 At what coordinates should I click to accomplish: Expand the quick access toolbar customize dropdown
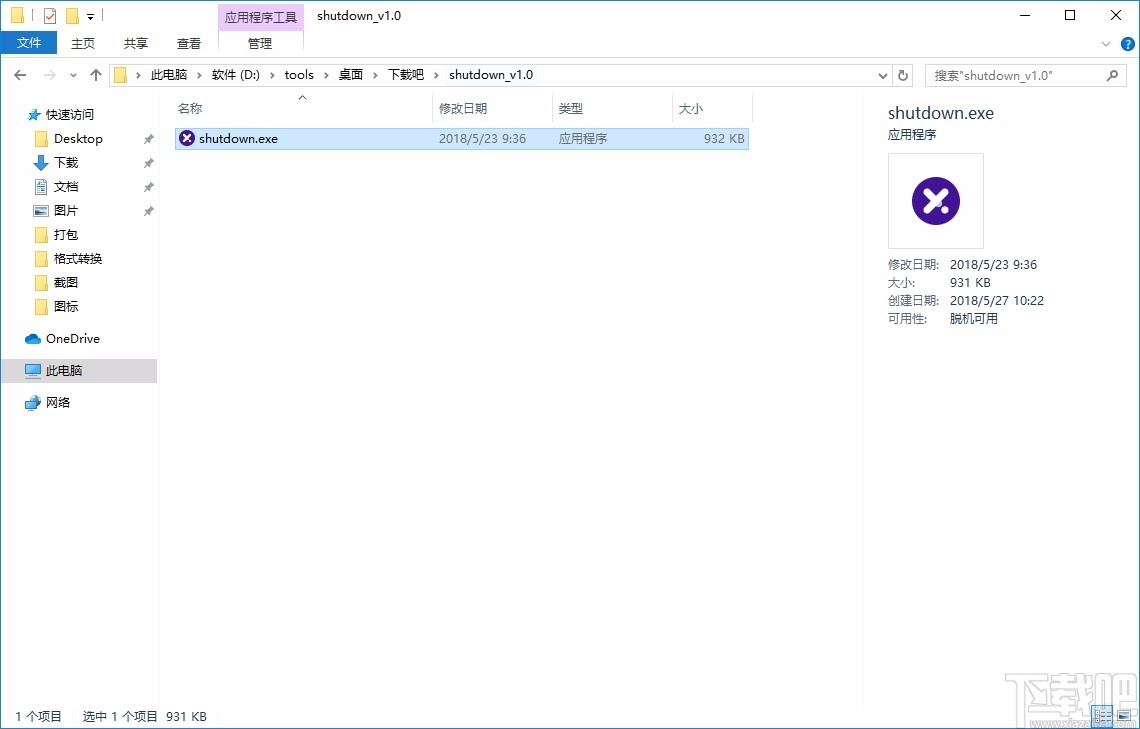[90, 15]
